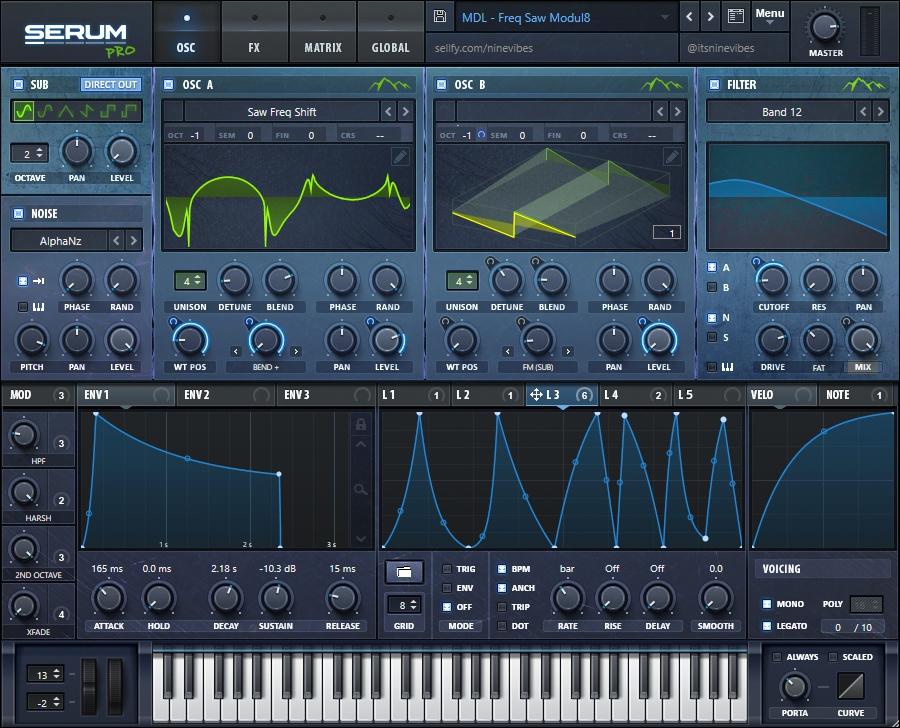Screen dimensions: 900x728
Task: Switch to the MATRIX tab
Action: 323,32
